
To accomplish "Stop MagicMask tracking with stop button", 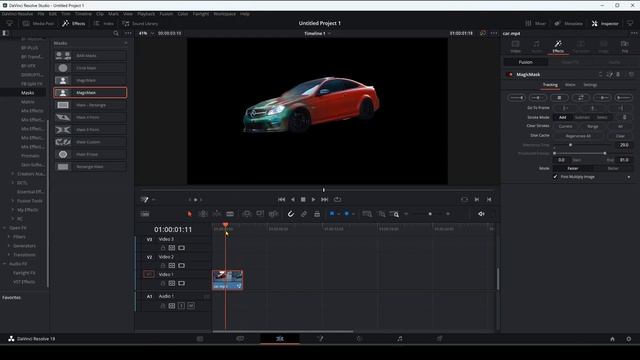I will coord(559,98).
